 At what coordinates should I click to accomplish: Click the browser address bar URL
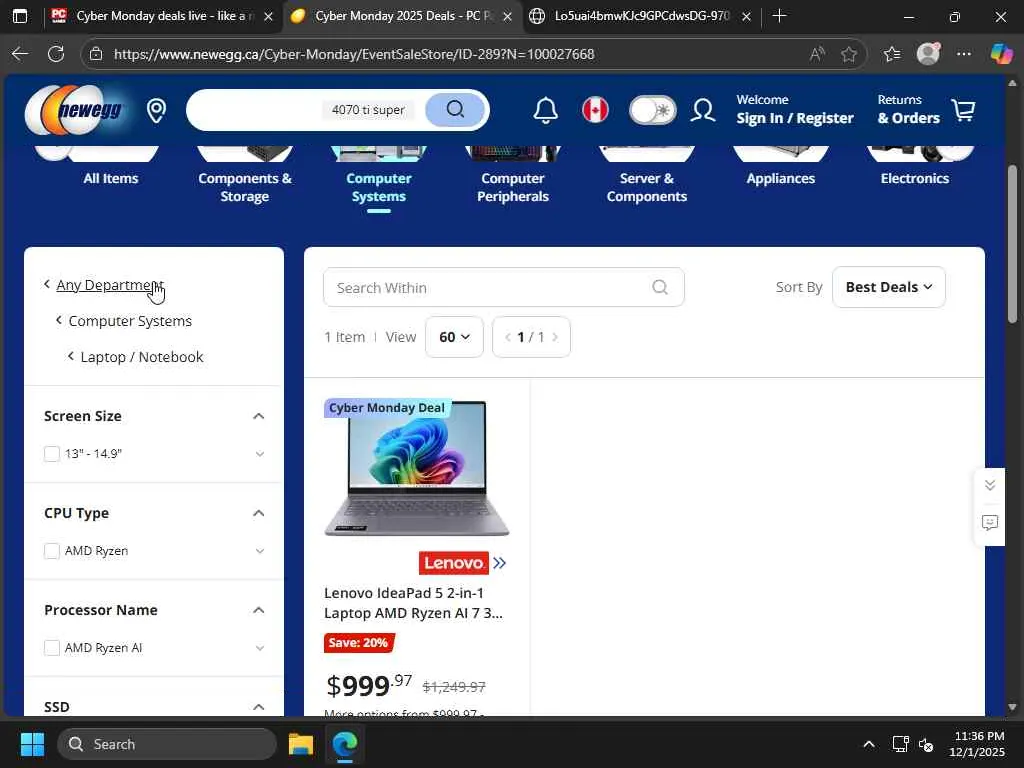coord(353,54)
